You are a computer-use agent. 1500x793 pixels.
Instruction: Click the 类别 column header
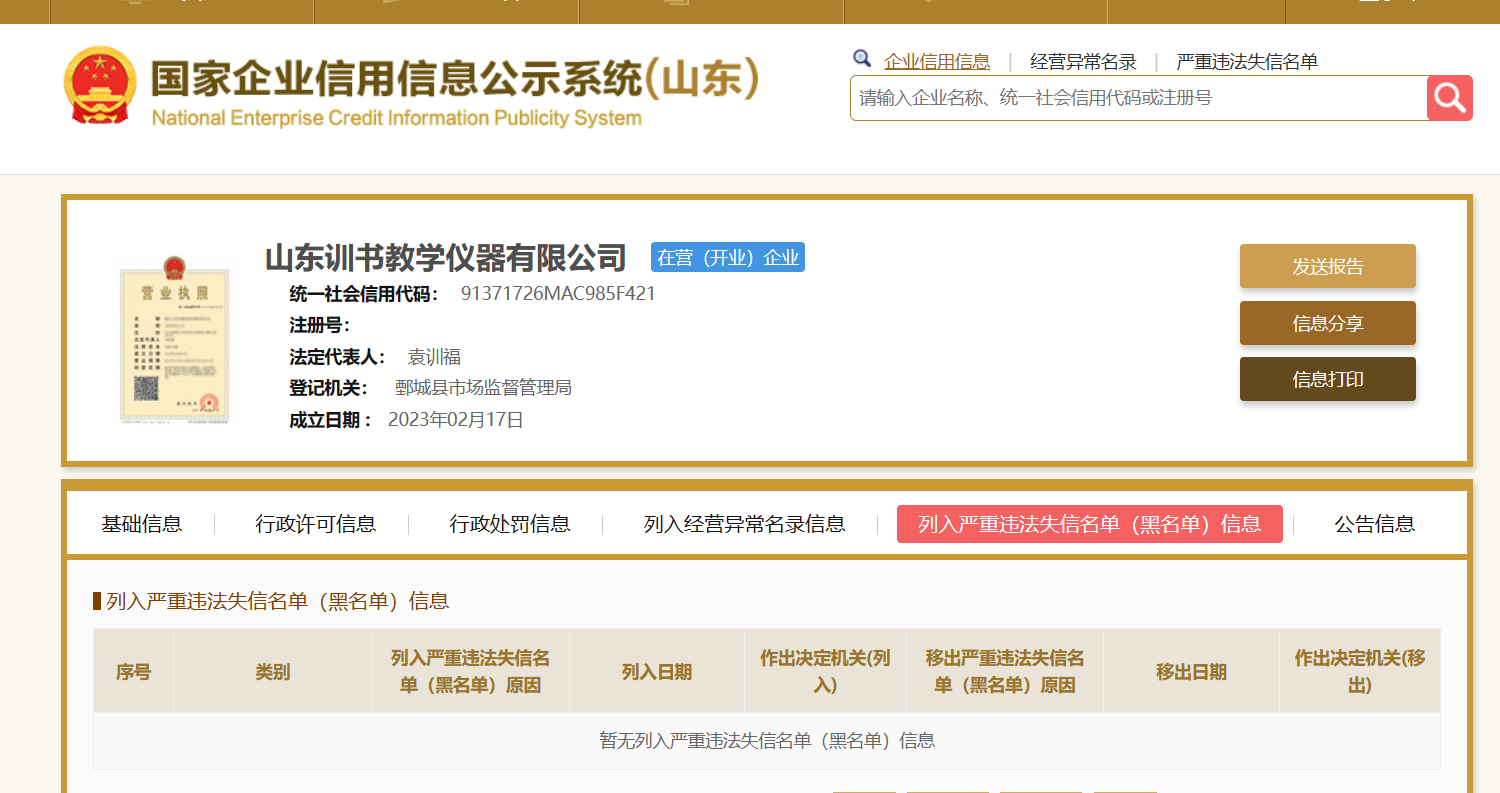(x=272, y=671)
